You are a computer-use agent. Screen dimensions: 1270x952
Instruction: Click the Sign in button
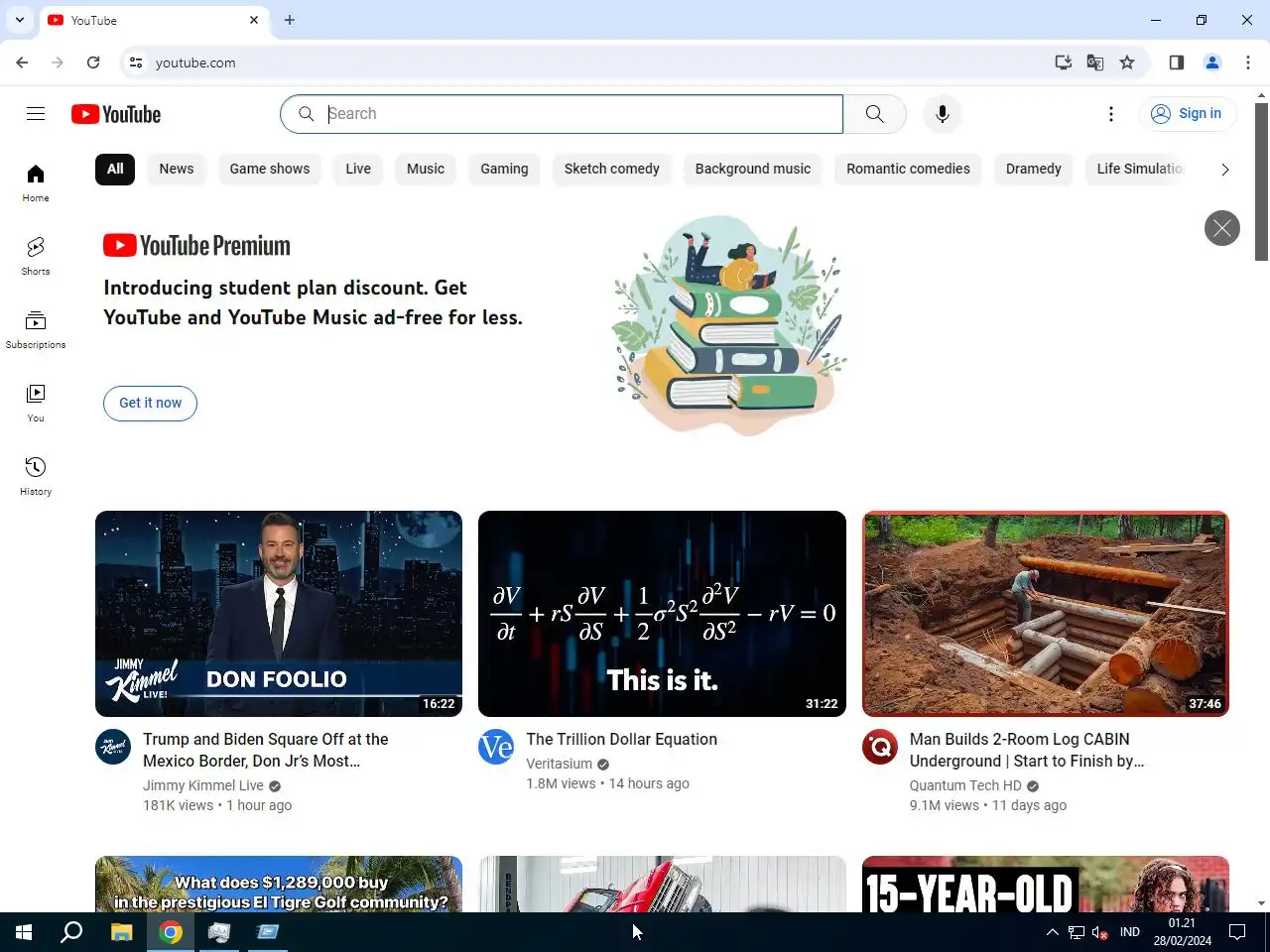point(1188,114)
